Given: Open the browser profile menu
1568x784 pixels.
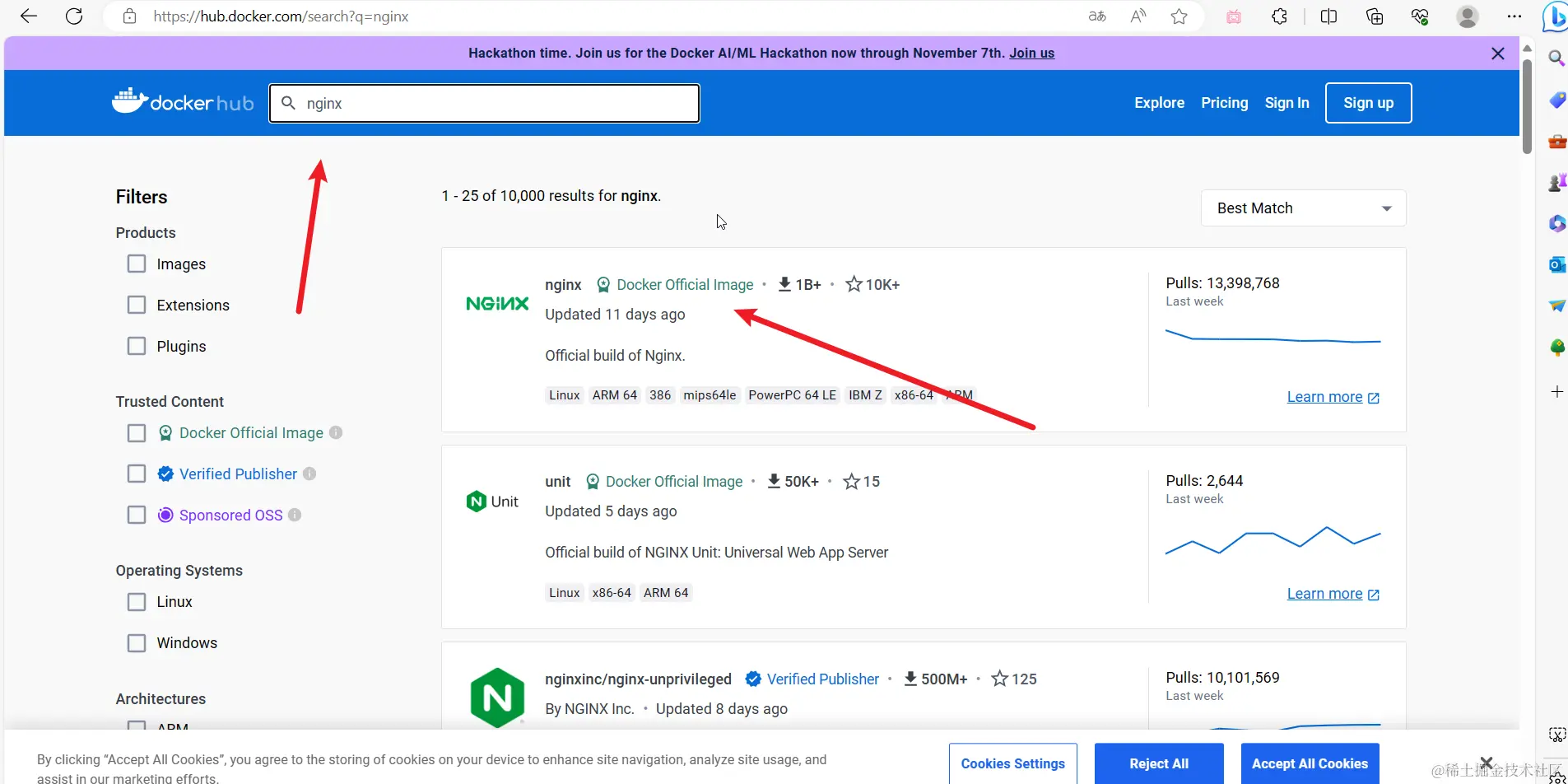Looking at the screenshot, I should [x=1468, y=16].
